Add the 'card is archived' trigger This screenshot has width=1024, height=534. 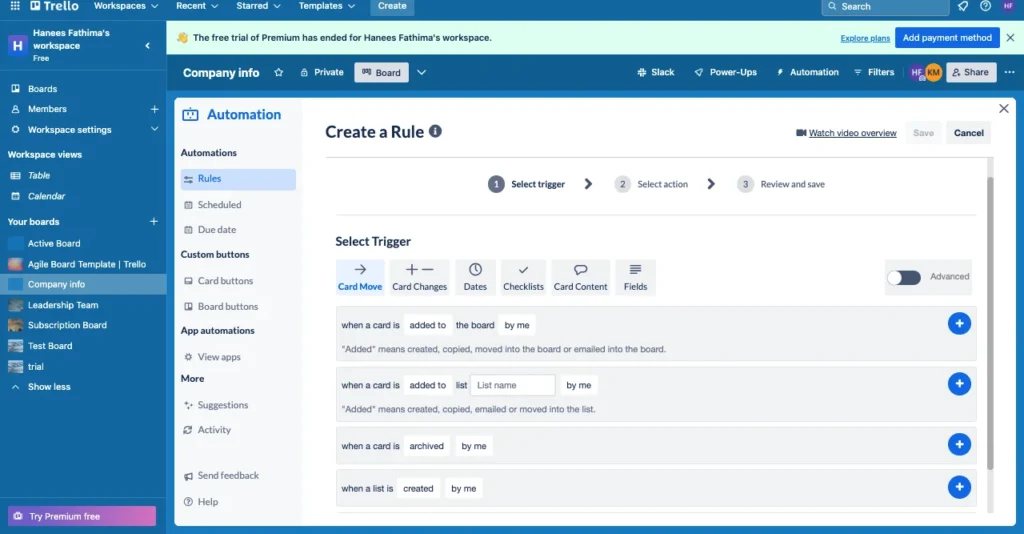tap(959, 445)
